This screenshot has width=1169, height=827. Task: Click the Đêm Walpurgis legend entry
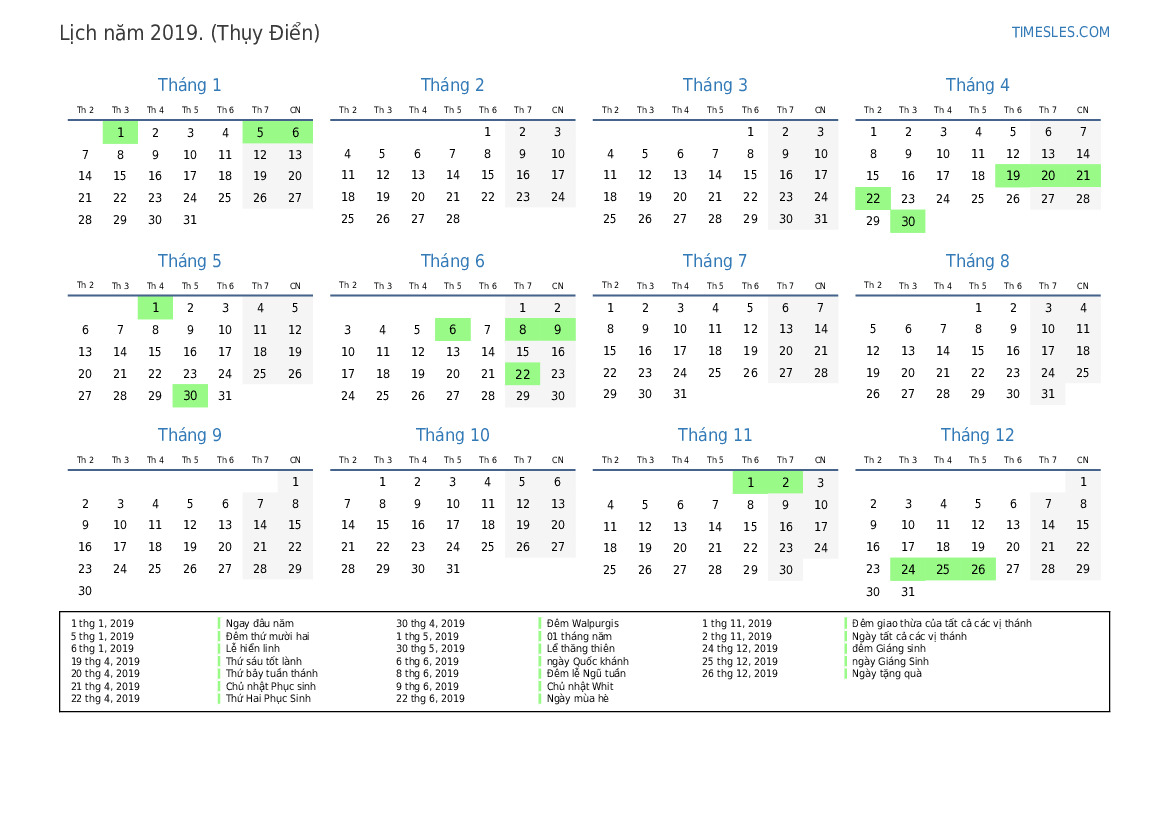[582, 624]
